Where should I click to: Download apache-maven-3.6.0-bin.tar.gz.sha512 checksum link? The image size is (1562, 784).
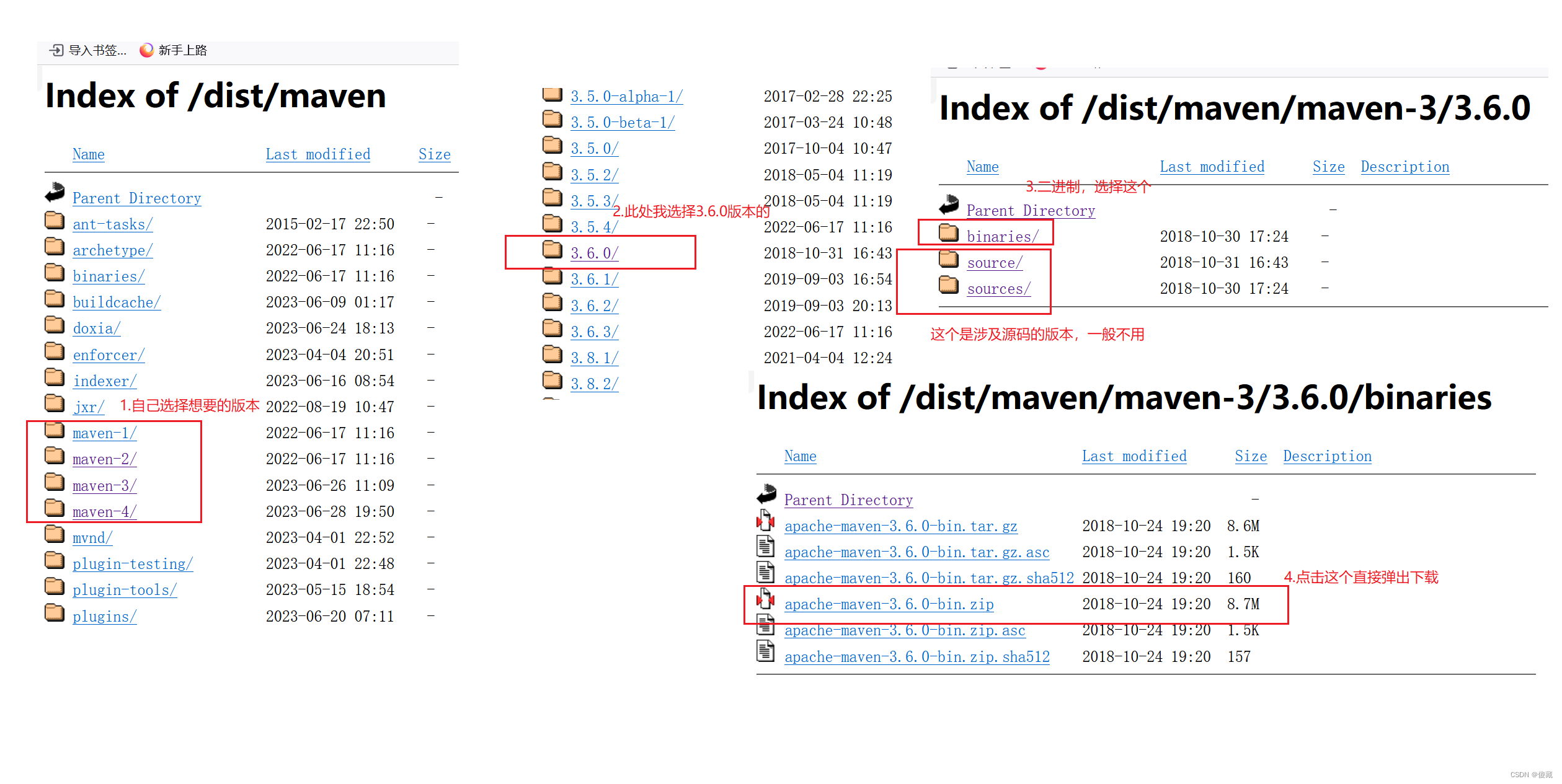pyautogui.click(x=929, y=578)
